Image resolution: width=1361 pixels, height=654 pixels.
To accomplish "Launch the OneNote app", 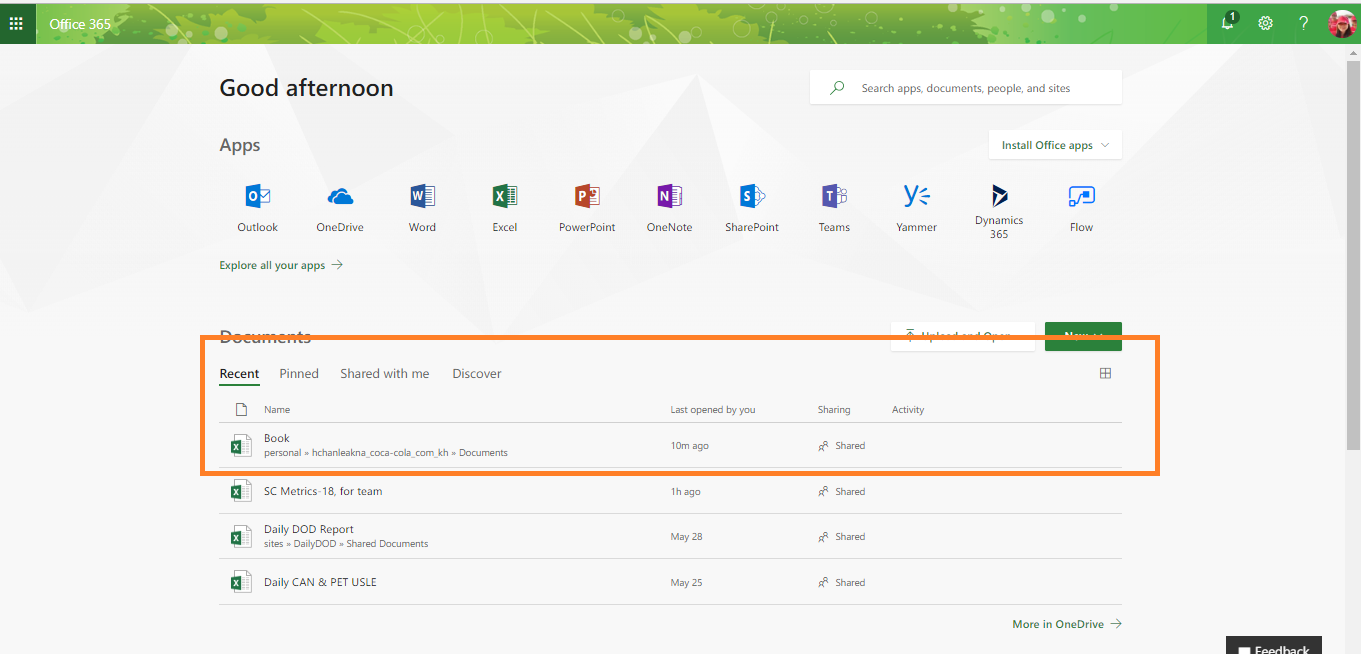I will 669,208.
